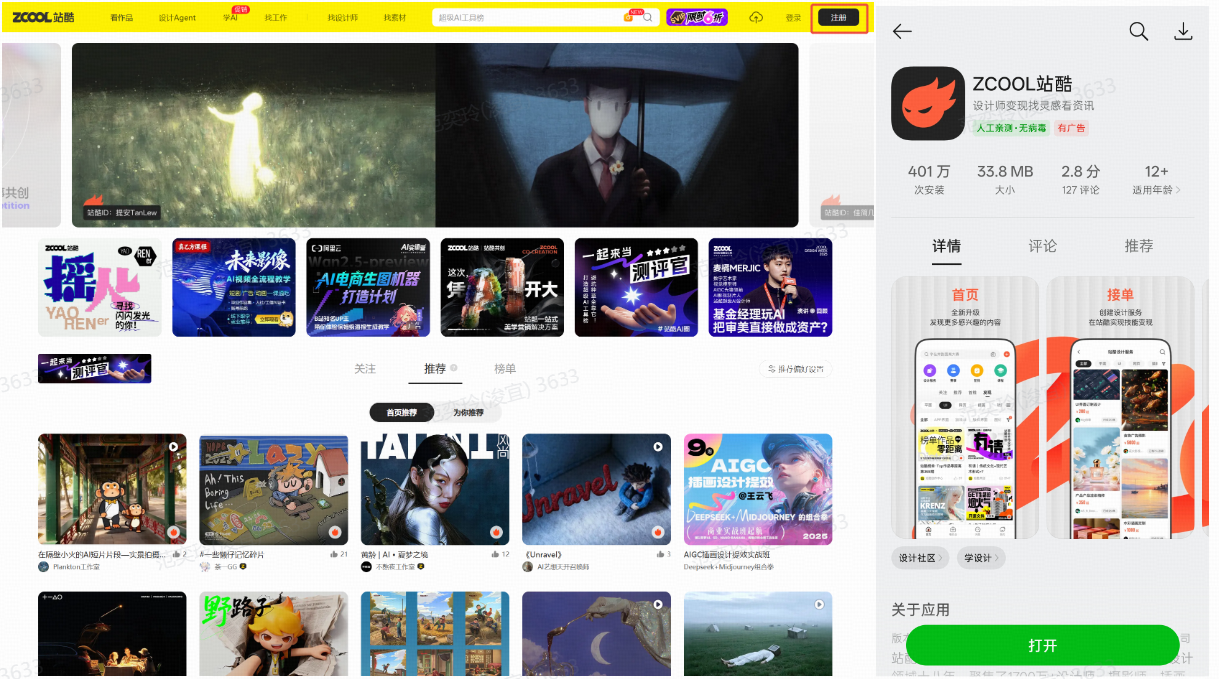Open the 野路子 figurine thumbnail
The width and height of the screenshot is (1219, 679).
pyautogui.click(x=273, y=634)
